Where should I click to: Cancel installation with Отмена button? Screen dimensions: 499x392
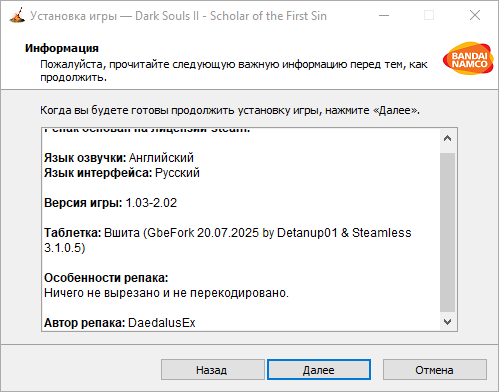pos(435,370)
